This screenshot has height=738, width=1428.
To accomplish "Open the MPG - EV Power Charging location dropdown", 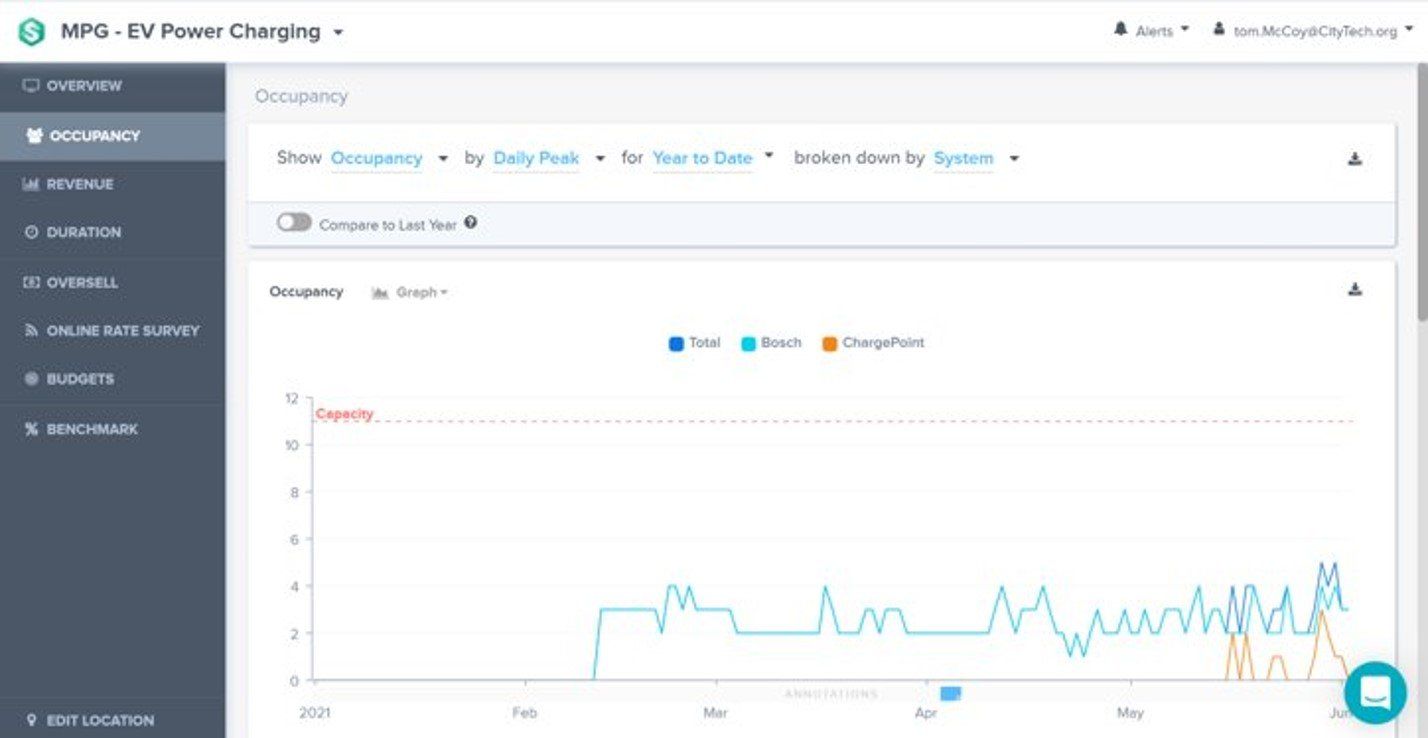I will (x=202, y=31).
